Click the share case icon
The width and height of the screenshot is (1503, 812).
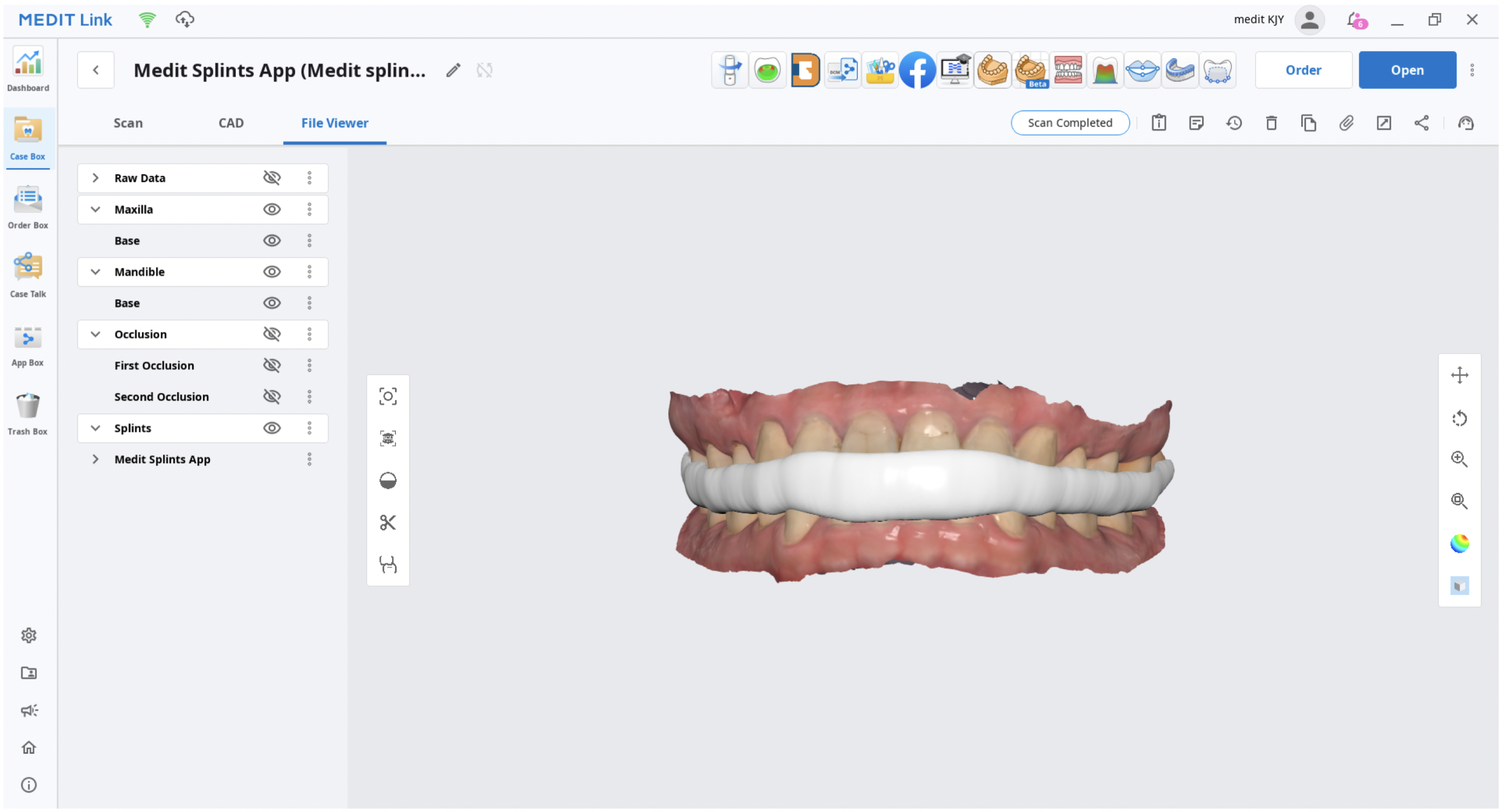pyautogui.click(x=1421, y=123)
